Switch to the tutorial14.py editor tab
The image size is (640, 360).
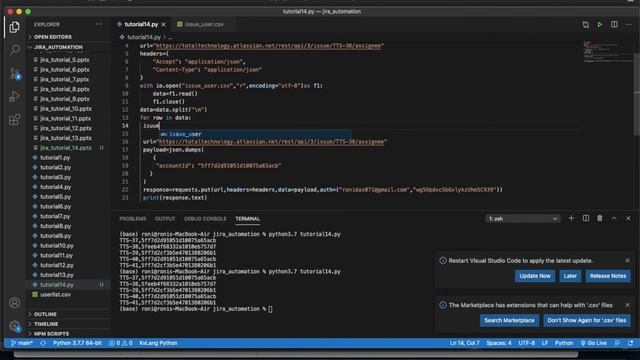pyautogui.click(x=141, y=24)
